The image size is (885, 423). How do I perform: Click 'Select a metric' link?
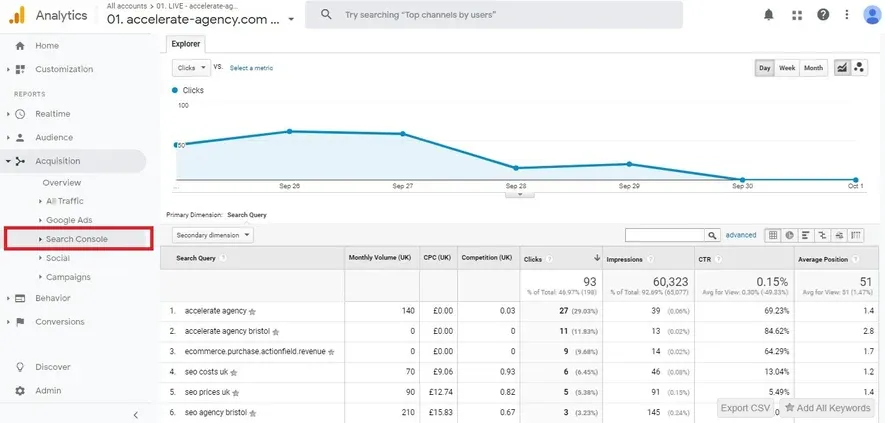251,68
